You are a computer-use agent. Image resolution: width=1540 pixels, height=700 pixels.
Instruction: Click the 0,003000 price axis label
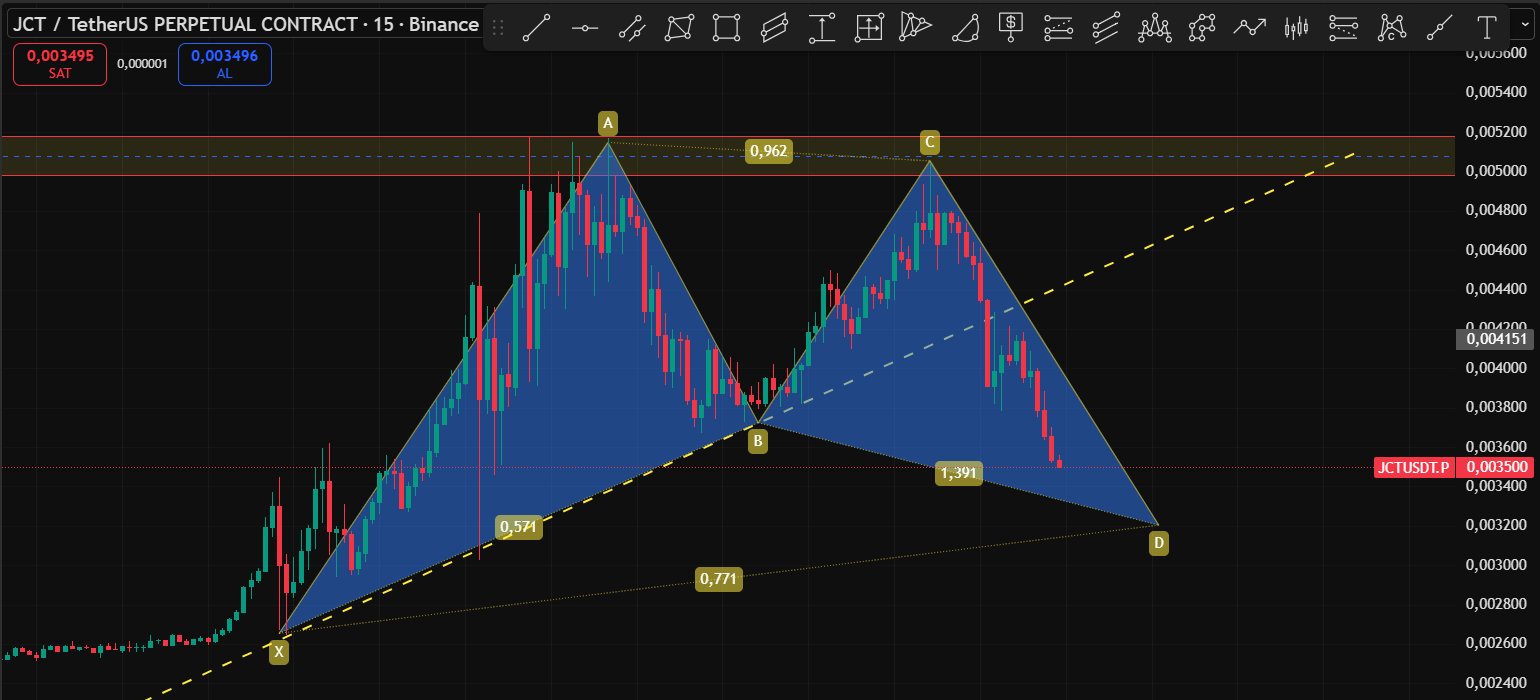point(1496,565)
